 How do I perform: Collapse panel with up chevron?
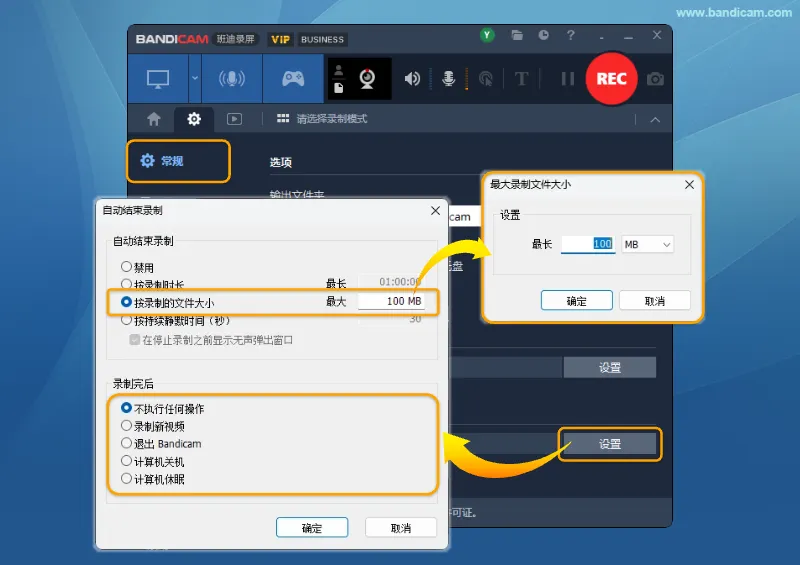point(655,120)
